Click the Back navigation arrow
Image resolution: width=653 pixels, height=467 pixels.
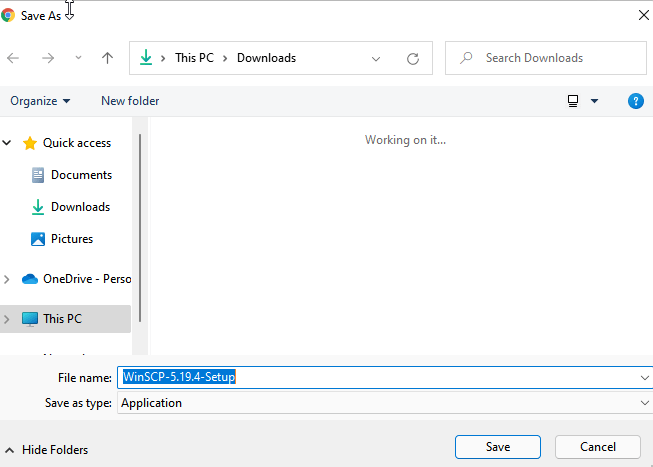coord(13,58)
